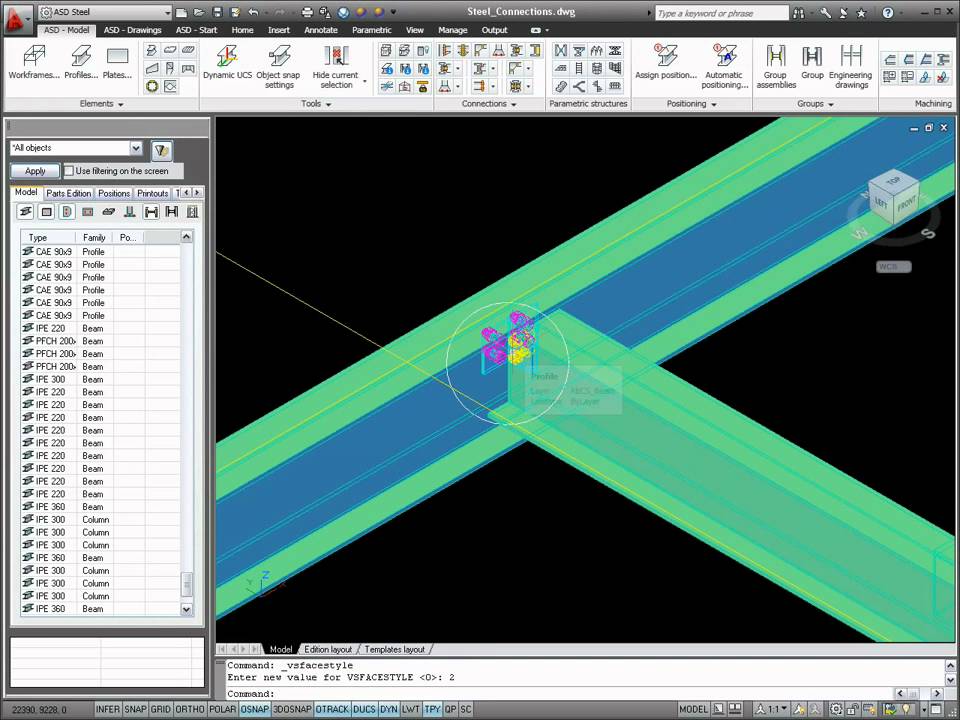Click the object list scroll down arrow
The height and width of the screenshot is (720, 960).
tap(187, 609)
